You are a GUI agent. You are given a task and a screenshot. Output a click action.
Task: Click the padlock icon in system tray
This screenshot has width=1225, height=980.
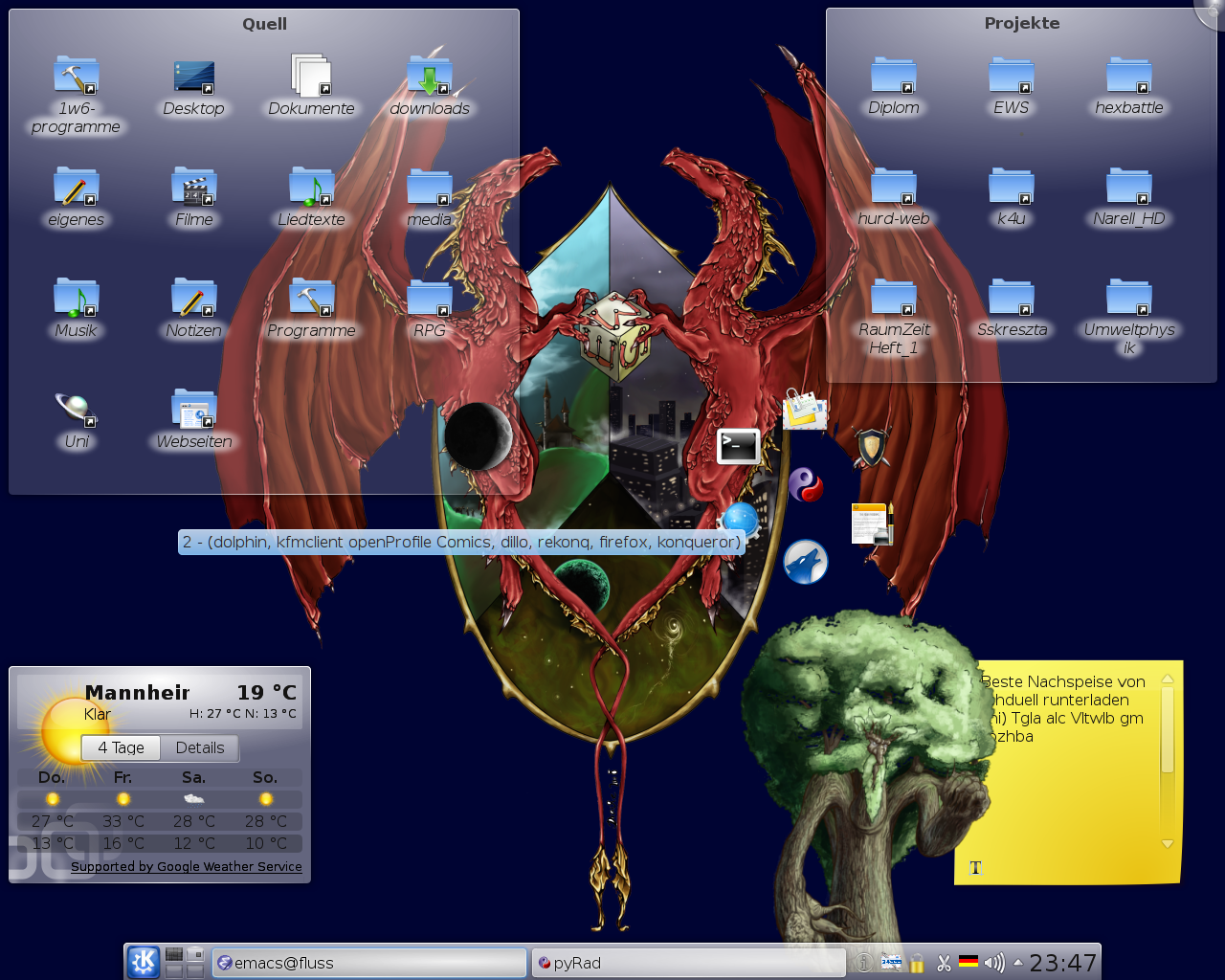click(917, 963)
